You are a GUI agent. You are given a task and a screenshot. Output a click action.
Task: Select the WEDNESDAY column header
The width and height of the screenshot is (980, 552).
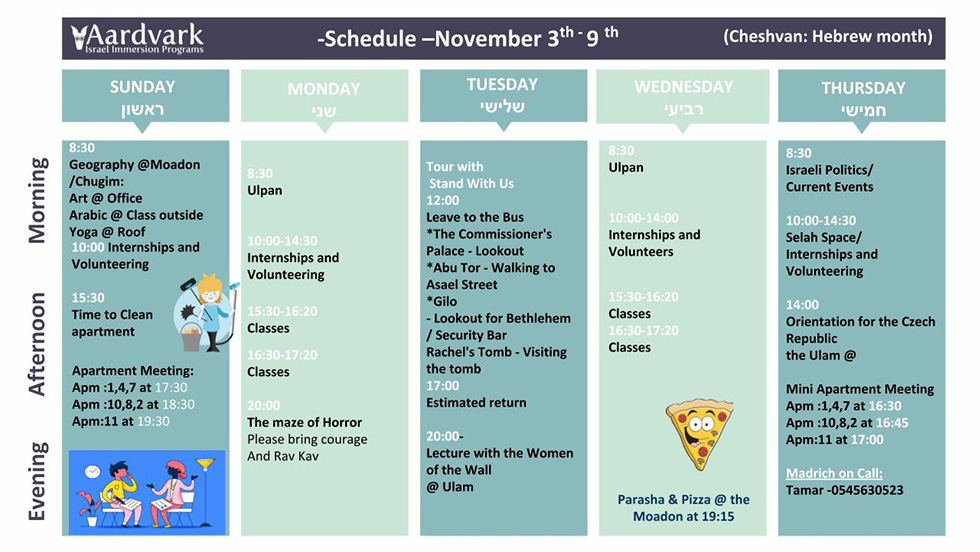point(682,96)
